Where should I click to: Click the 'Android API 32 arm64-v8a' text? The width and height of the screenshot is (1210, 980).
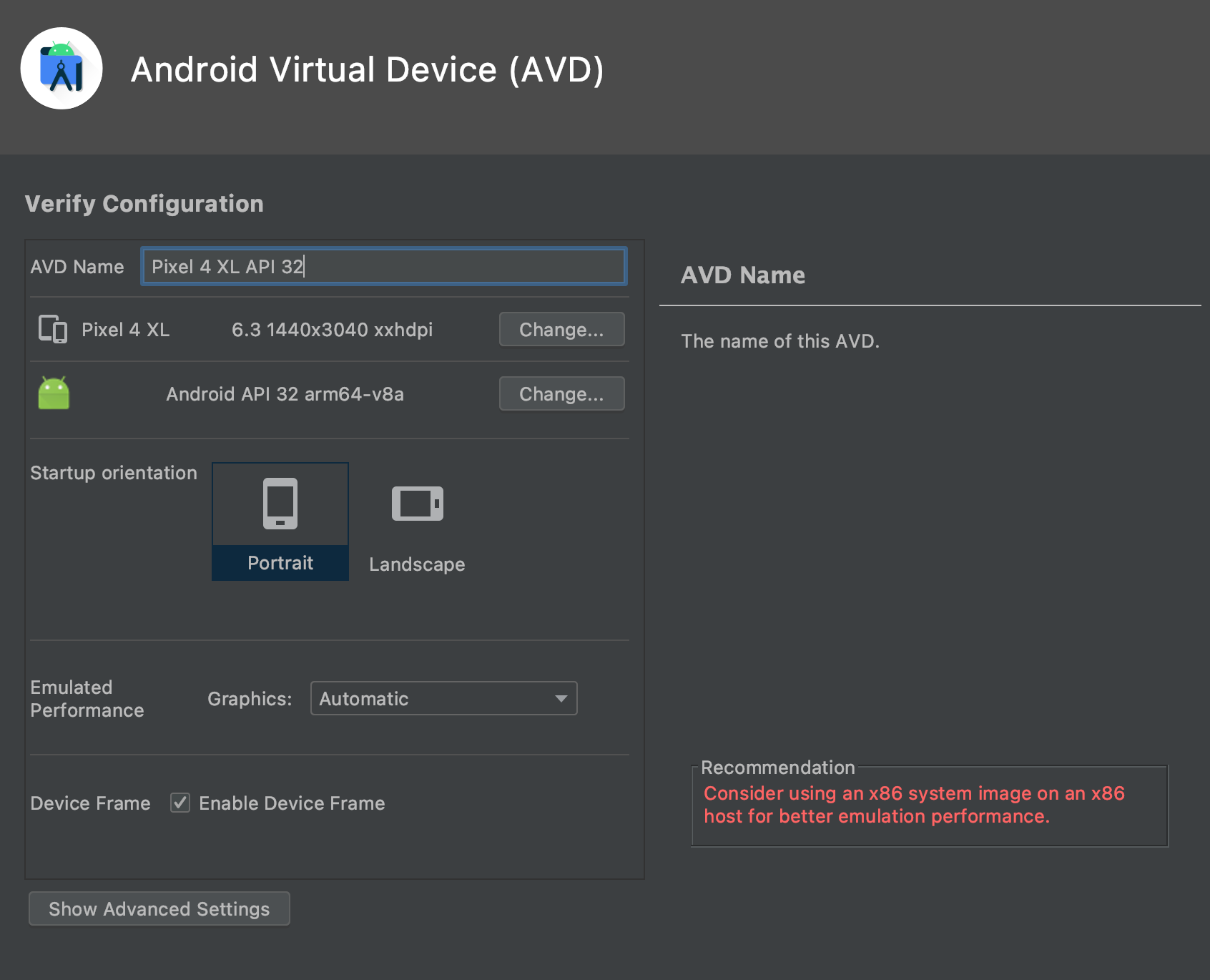(285, 394)
